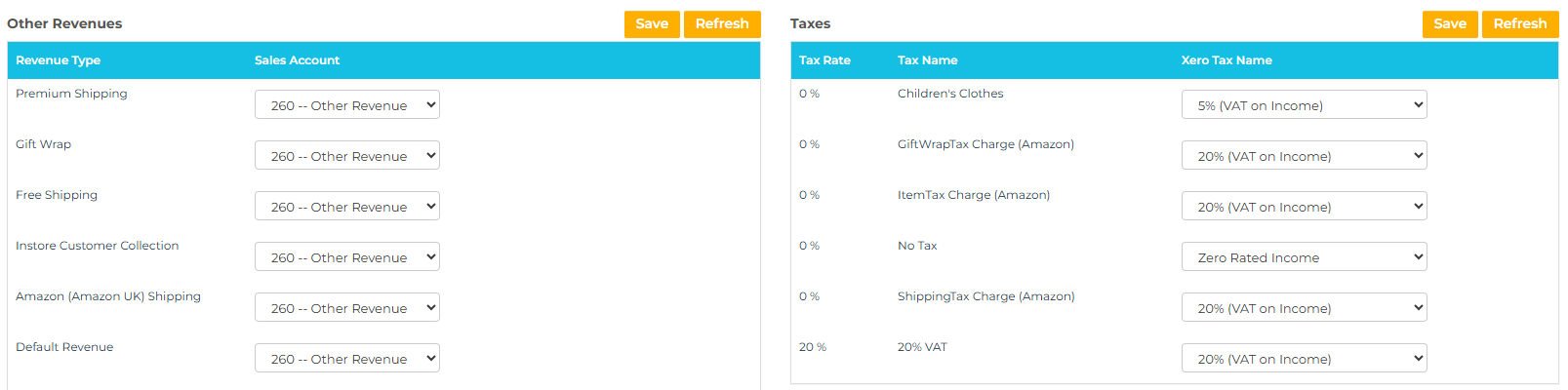Click the Sales Account column header
Viewport: 1568px width, 390px height.
[297, 60]
